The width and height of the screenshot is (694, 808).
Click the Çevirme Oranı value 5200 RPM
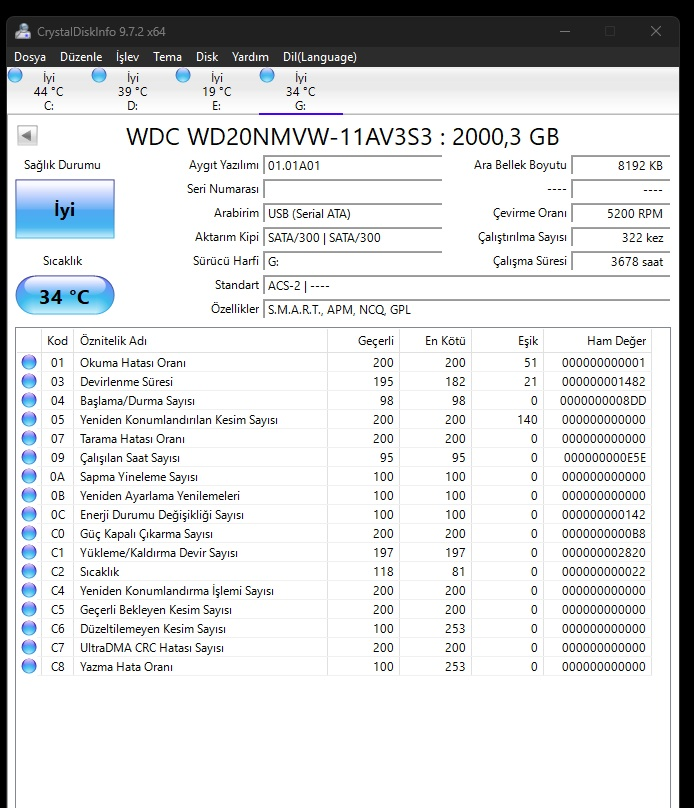click(621, 213)
